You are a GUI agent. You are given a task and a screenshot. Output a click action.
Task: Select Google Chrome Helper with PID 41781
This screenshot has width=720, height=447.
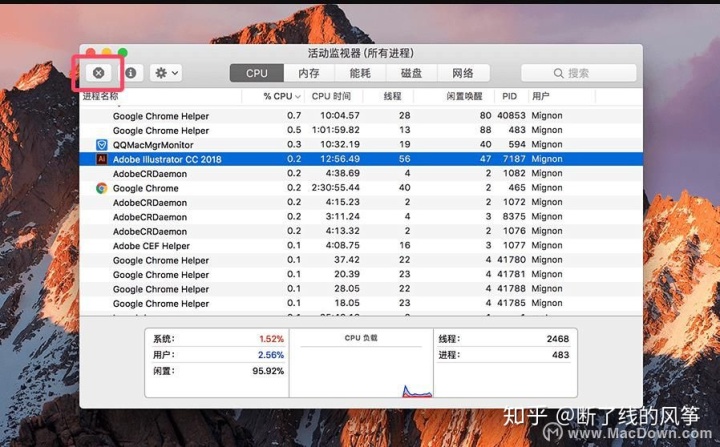point(361,274)
